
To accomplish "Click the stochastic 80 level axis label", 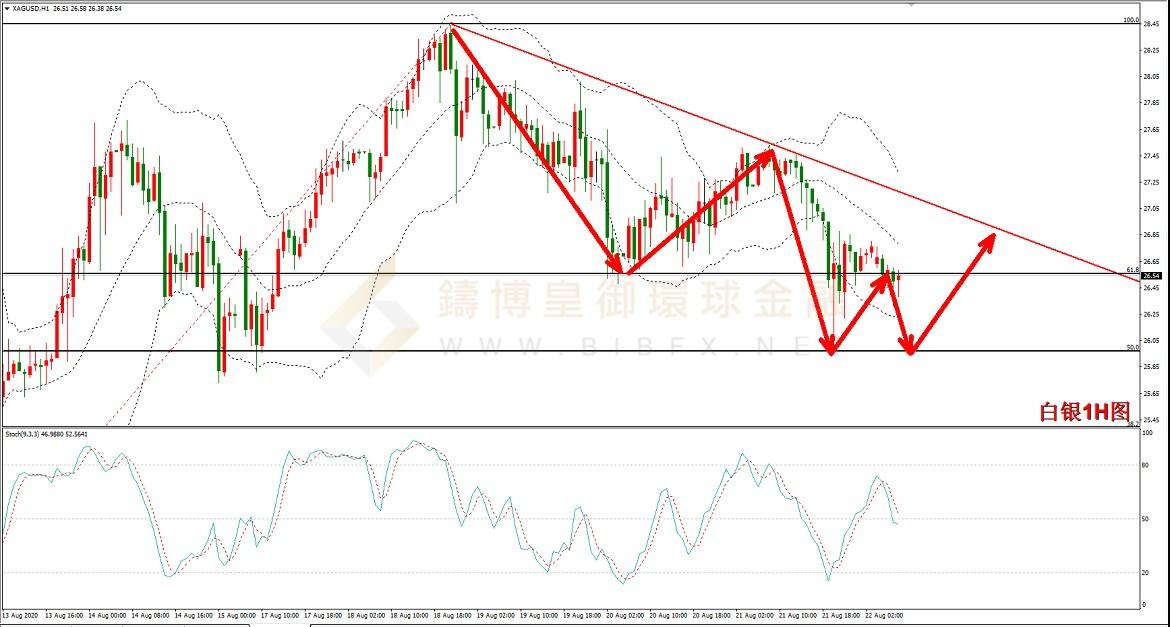I will point(1146,465).
